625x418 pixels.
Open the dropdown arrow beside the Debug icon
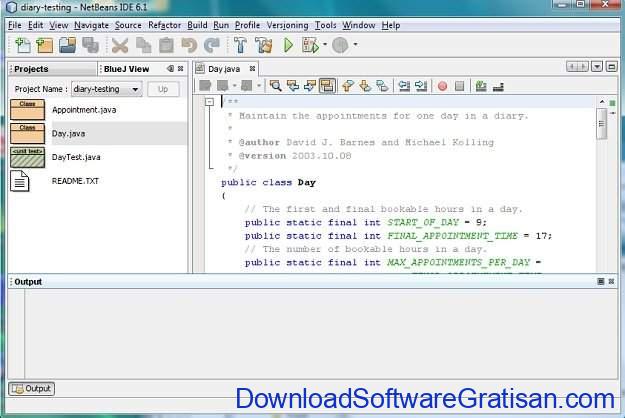pyautogui.click(x=325, y=44)
